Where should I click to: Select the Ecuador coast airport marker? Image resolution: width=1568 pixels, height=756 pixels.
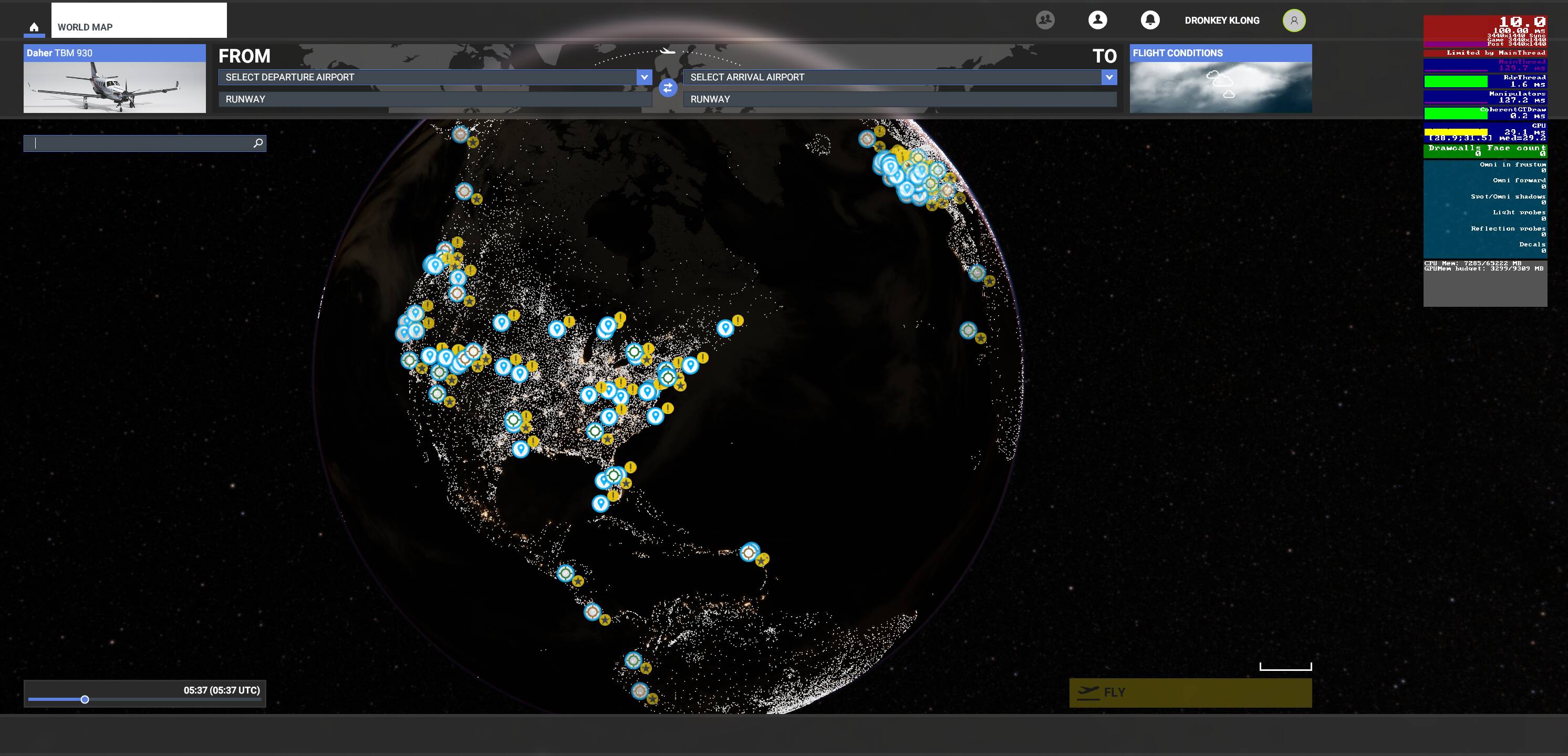click(x=633, y=660)
